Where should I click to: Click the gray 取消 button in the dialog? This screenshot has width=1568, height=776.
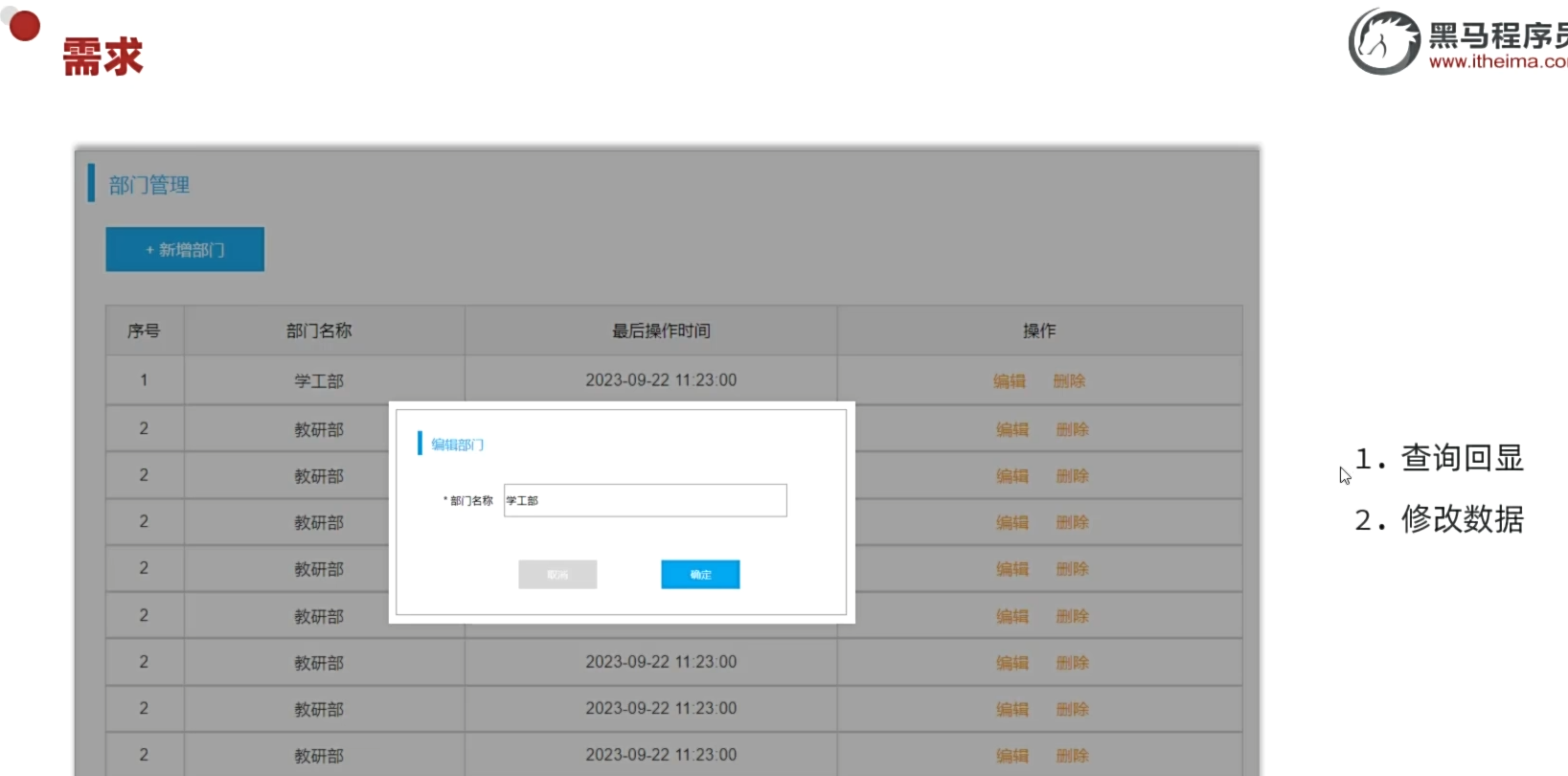pyautogui.click(x=557, y=575)
